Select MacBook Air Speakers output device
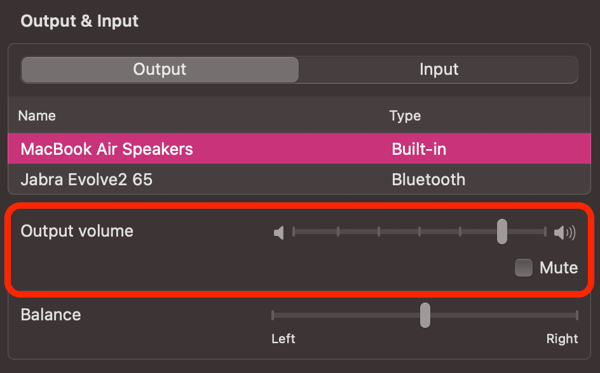Screen dimensions: 600x373 click(299, 149)
